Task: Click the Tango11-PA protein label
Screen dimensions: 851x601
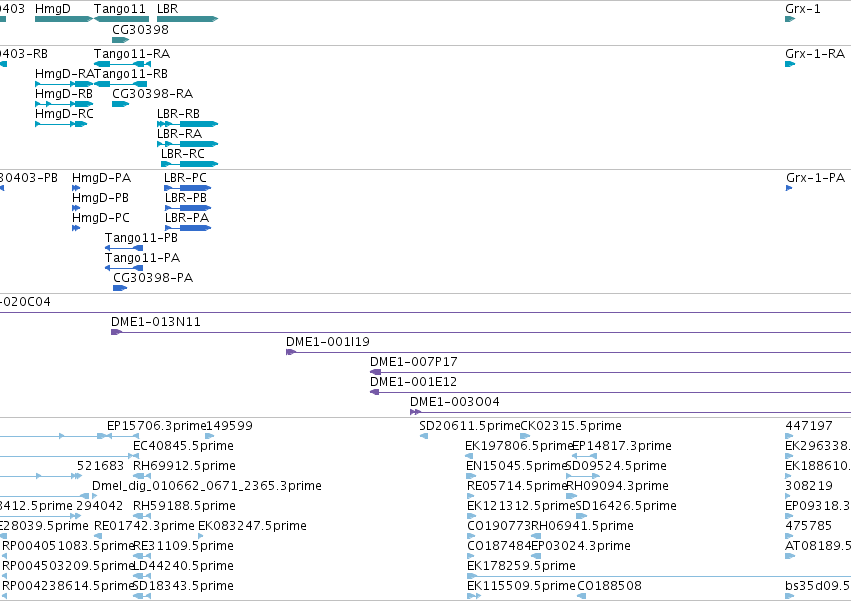Action: [x=142, y=258]
